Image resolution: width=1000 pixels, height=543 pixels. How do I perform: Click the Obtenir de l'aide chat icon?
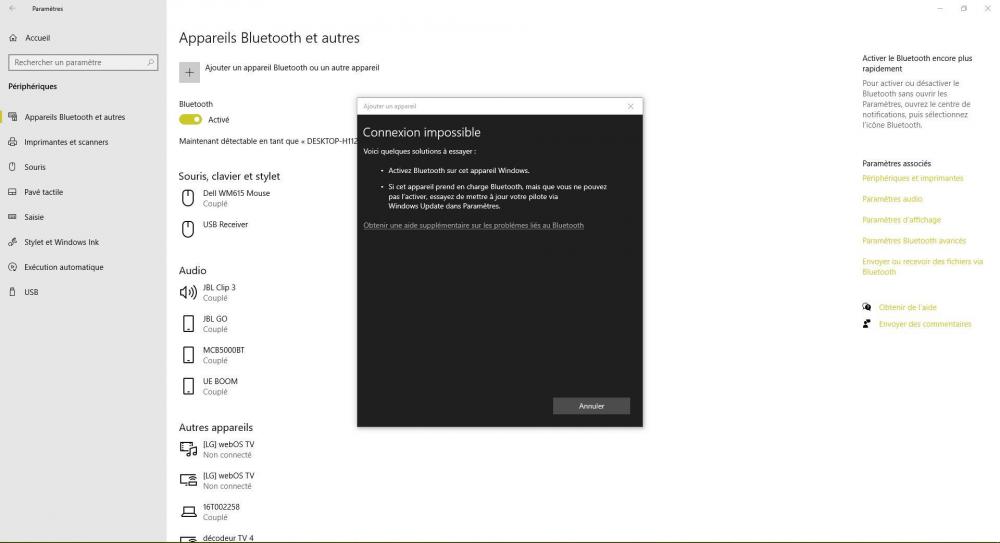pos(867,308)
